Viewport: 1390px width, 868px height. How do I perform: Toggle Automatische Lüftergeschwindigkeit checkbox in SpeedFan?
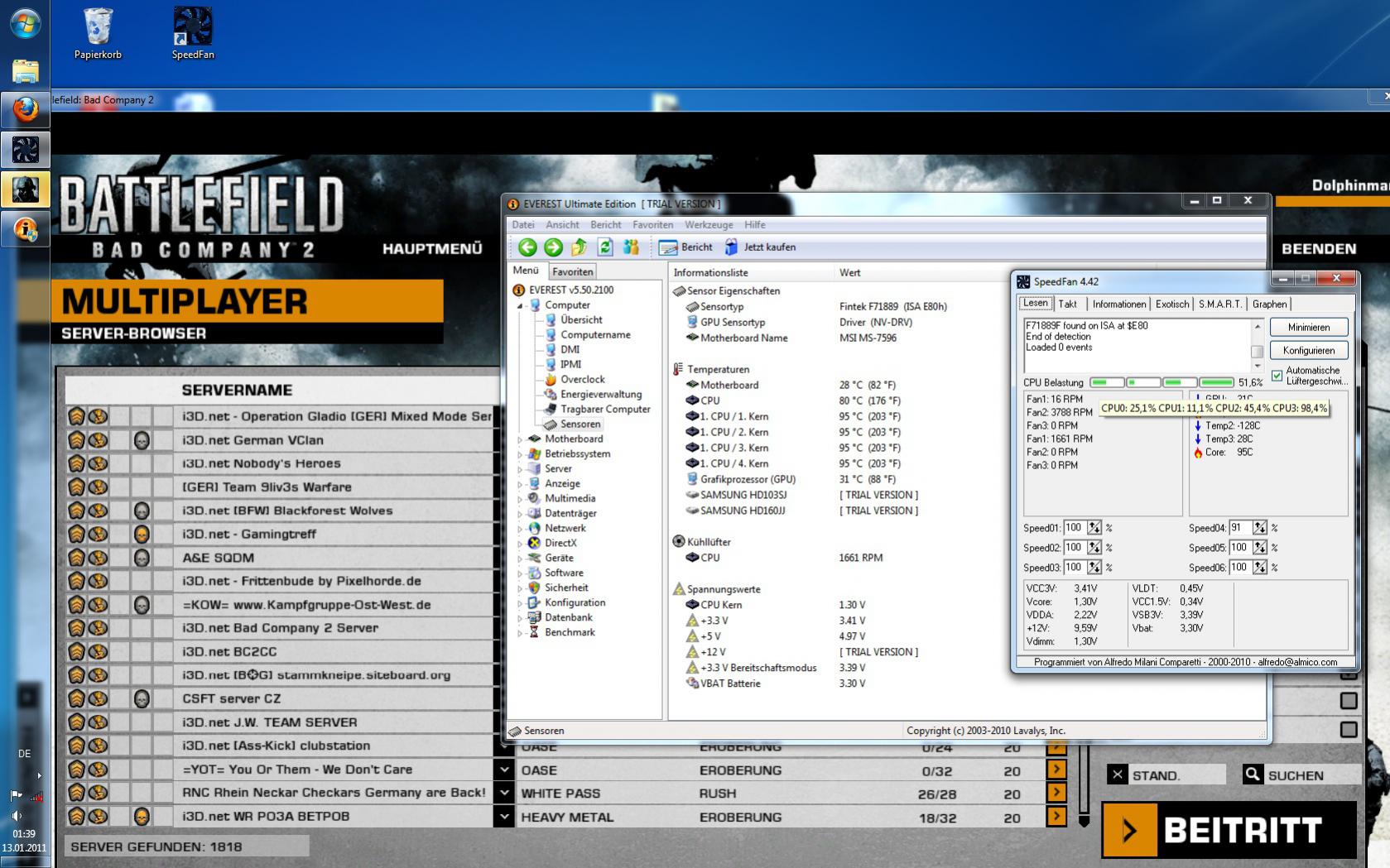tap(1277, 376)
